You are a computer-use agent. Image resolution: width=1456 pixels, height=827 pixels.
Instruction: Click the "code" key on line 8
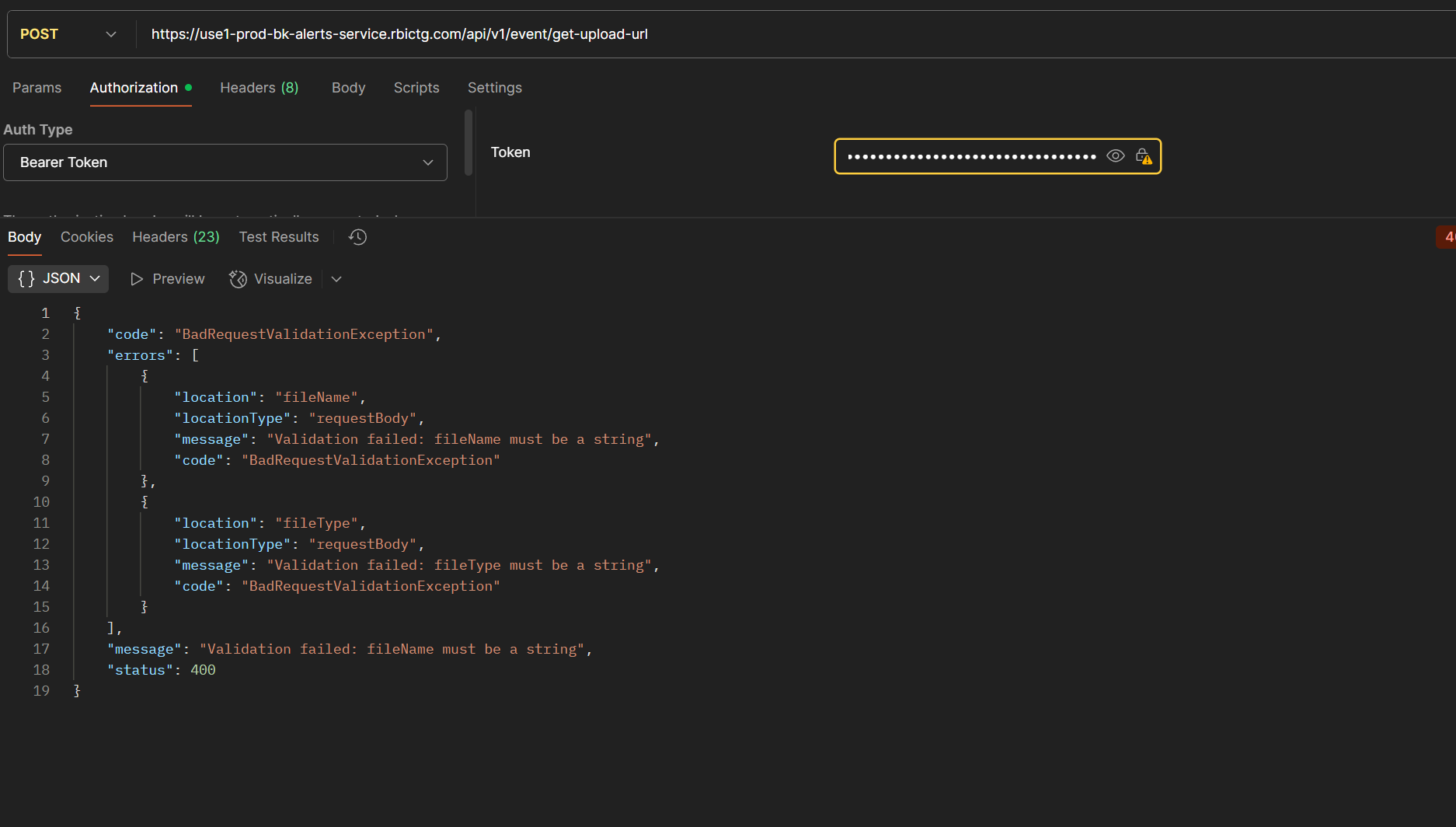pyautogui.click(x=199, y=460)
